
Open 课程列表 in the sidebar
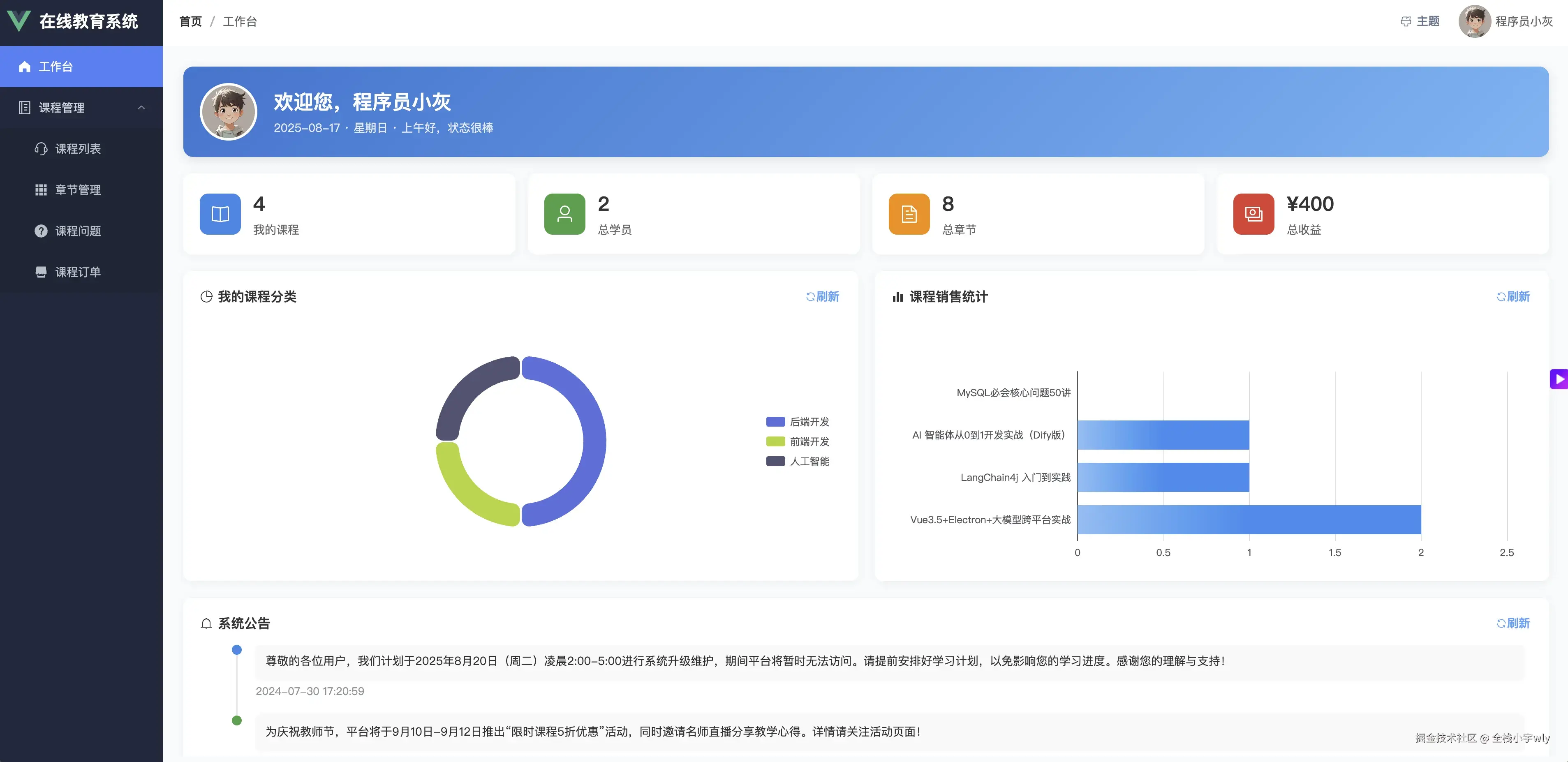click(x=78, y=148)
